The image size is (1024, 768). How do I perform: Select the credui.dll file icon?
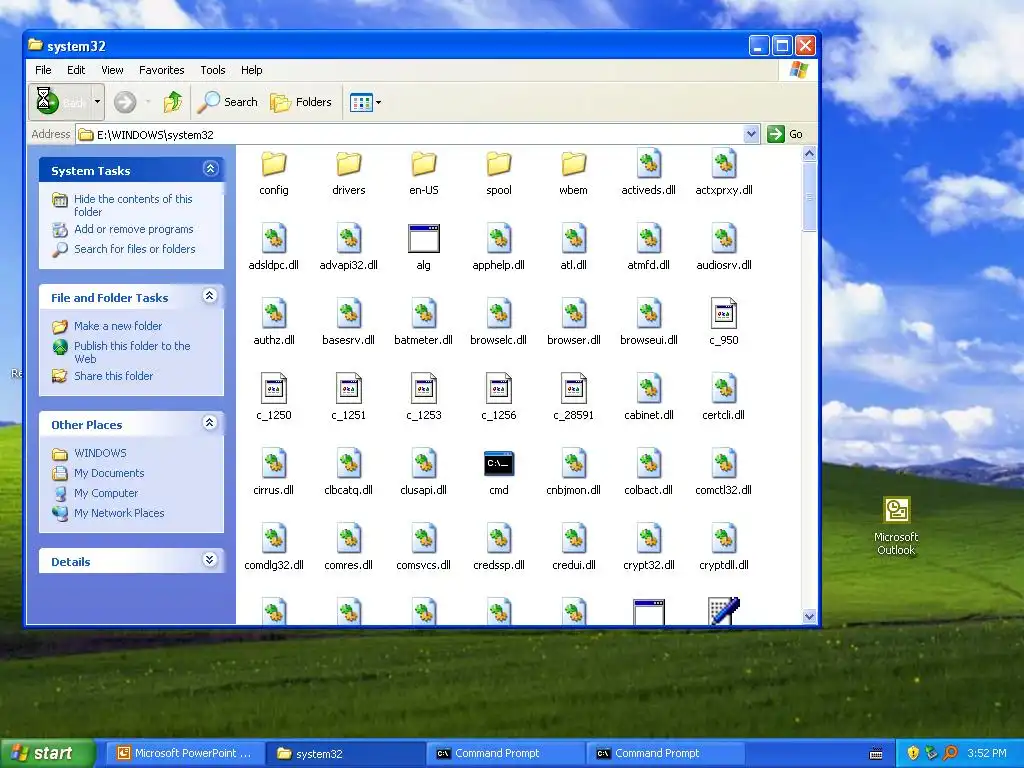point(573,539)
